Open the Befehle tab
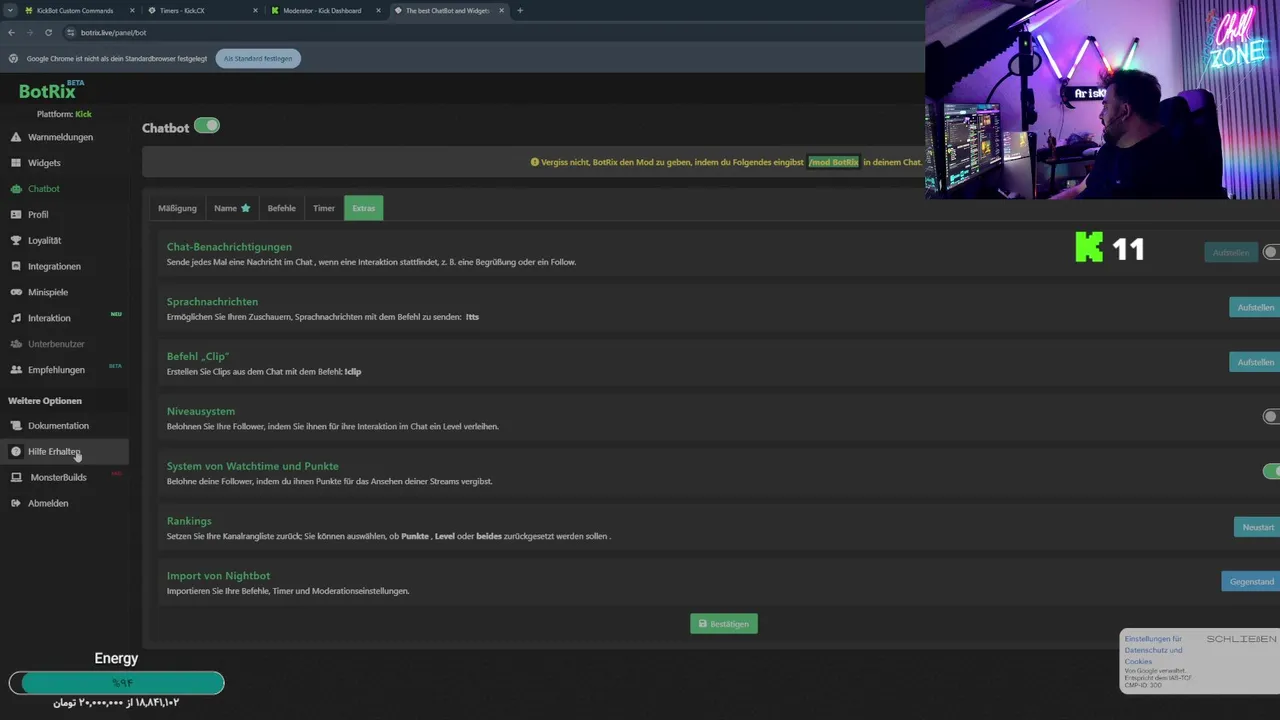Screen dimensions: 1280x720 point(281,208)
